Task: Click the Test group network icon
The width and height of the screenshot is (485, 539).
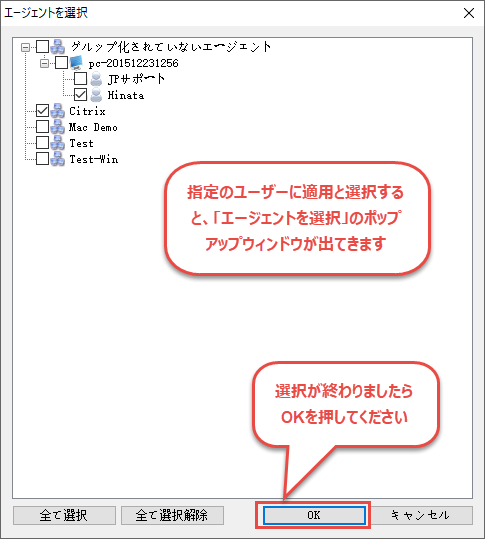Action: [57, 143]
